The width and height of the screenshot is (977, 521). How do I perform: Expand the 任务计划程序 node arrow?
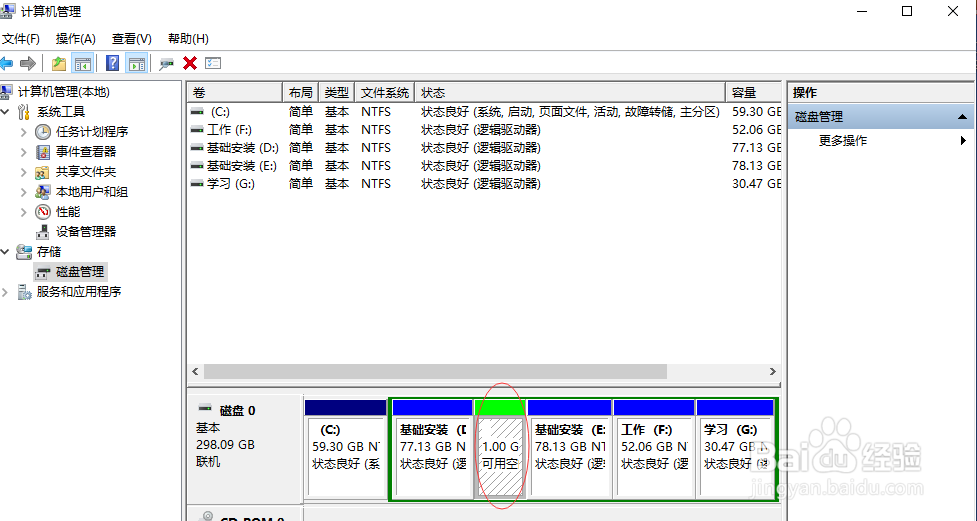24,131
